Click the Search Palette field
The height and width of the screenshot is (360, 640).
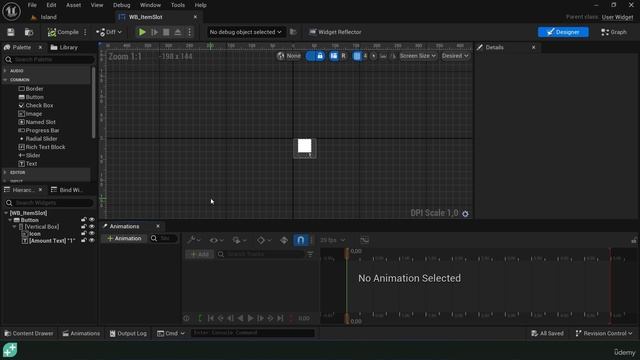click(x=50, y=60)
